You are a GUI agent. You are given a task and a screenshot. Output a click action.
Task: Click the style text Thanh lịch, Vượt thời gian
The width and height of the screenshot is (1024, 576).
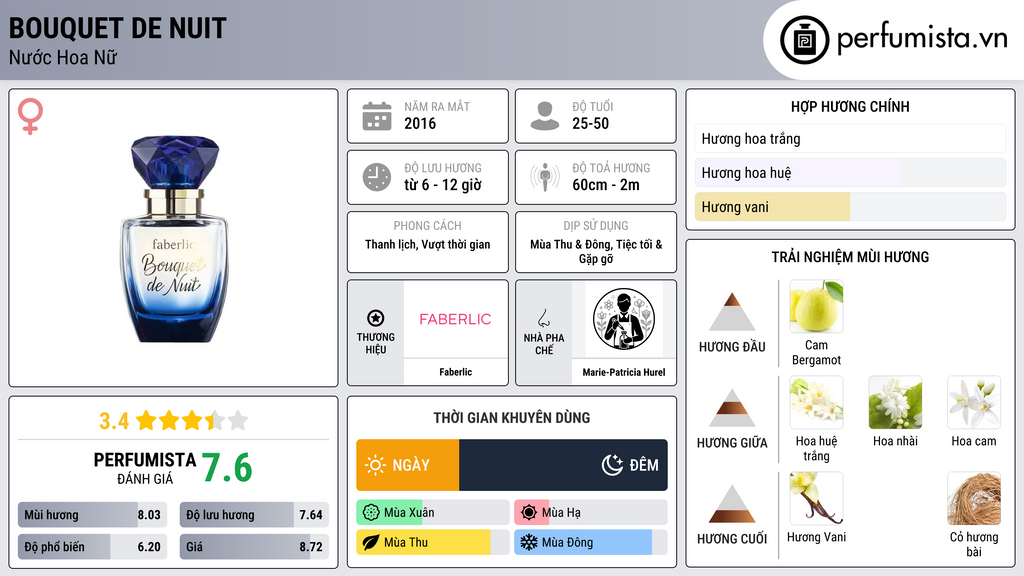(428, 244)
